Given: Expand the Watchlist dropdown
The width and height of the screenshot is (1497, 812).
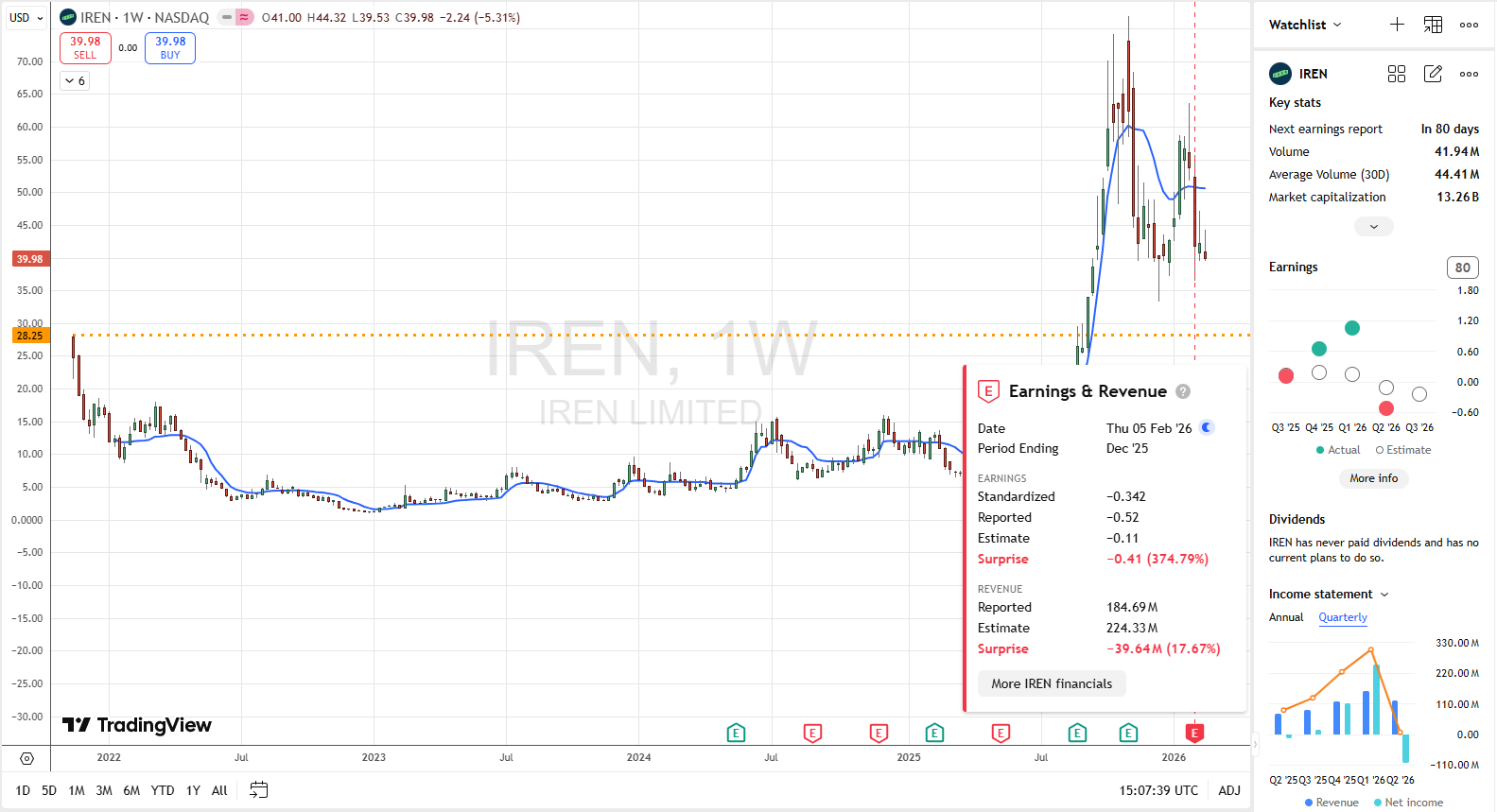Looking at the screenshot, I should 1305,25.
